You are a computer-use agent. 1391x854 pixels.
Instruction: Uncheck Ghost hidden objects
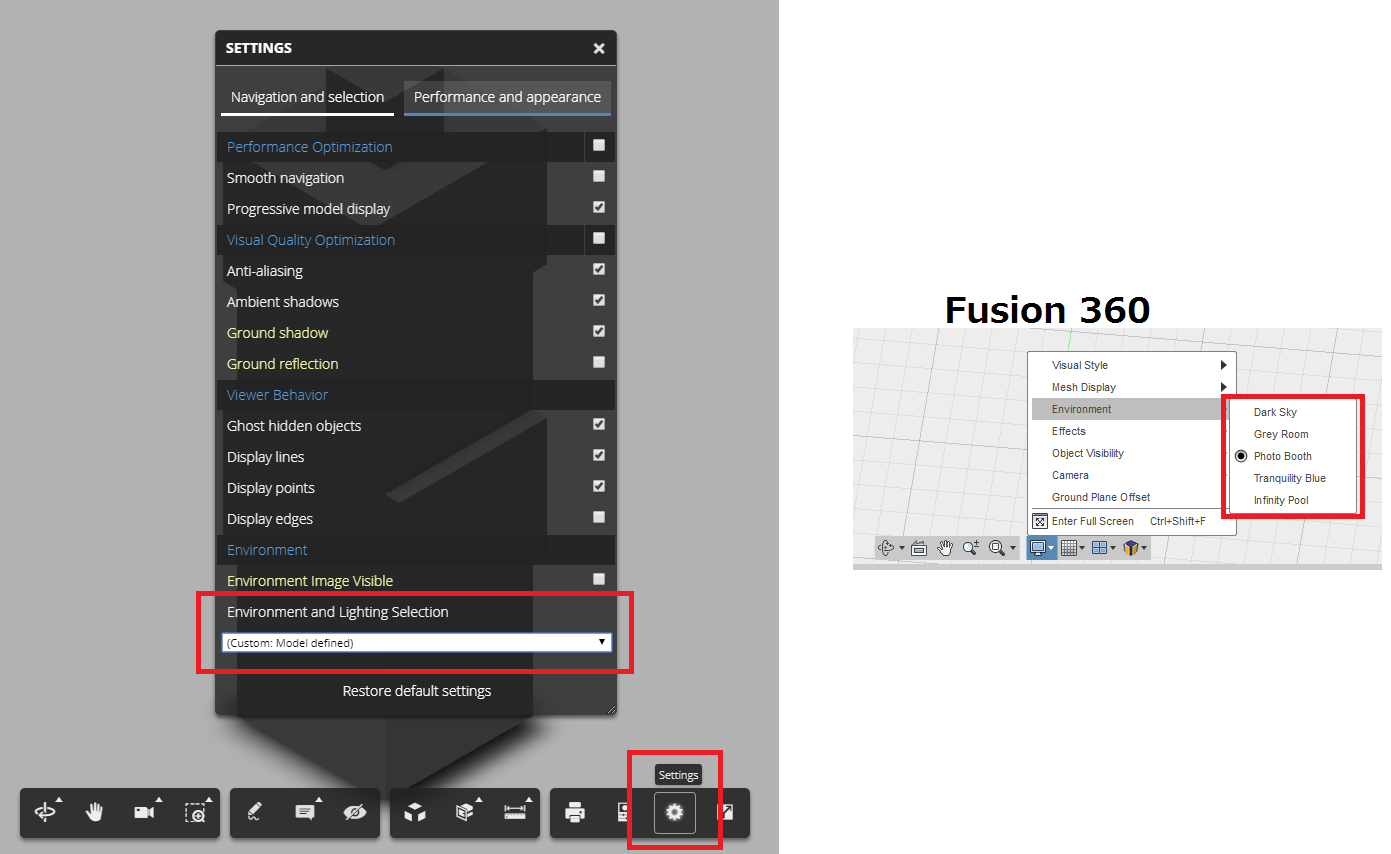coord(599,425)
